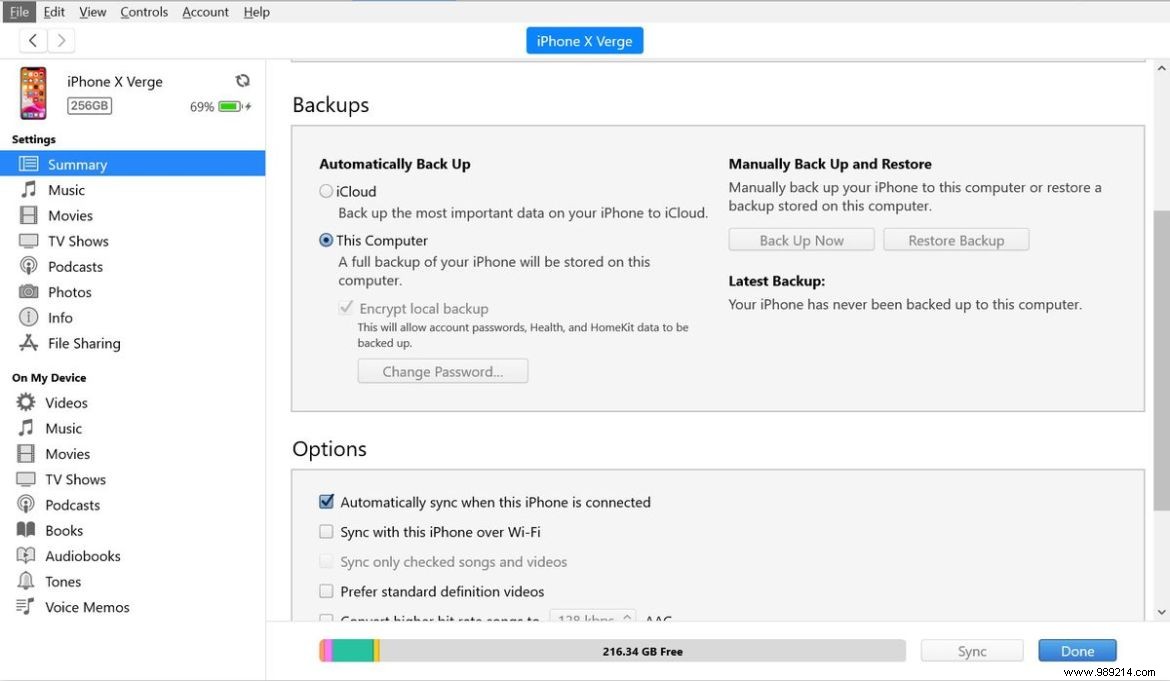Click the Back Up Now button

801,239
